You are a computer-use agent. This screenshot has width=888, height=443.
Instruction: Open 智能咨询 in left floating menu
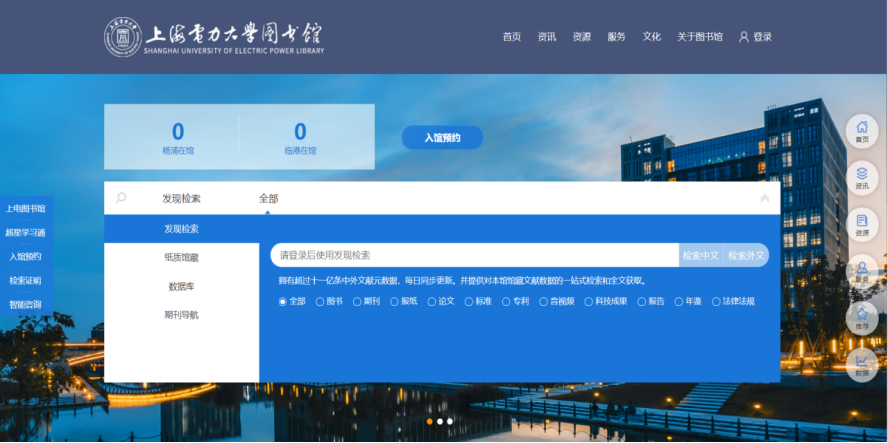[x=25, y=305]
